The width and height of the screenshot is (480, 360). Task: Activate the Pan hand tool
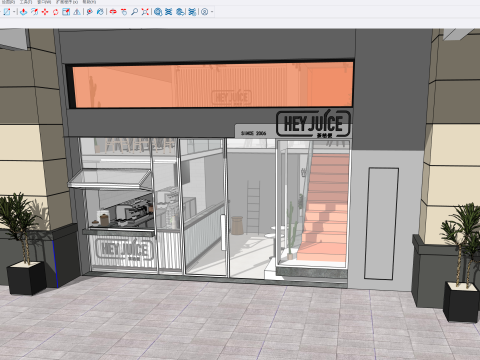[124, 12]
